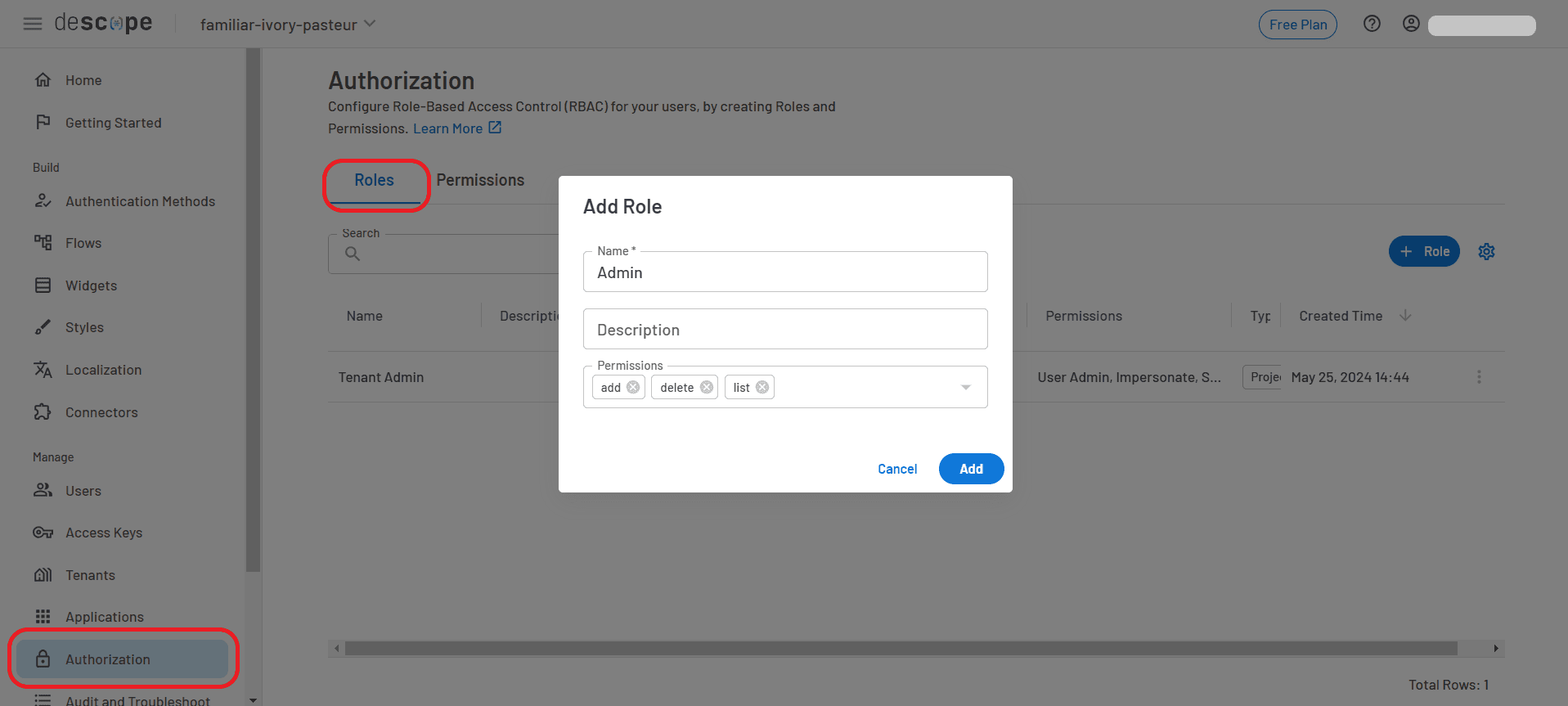Open Tenant Admin row actions menu
1568x706 pixels.
click(1479, 377)
